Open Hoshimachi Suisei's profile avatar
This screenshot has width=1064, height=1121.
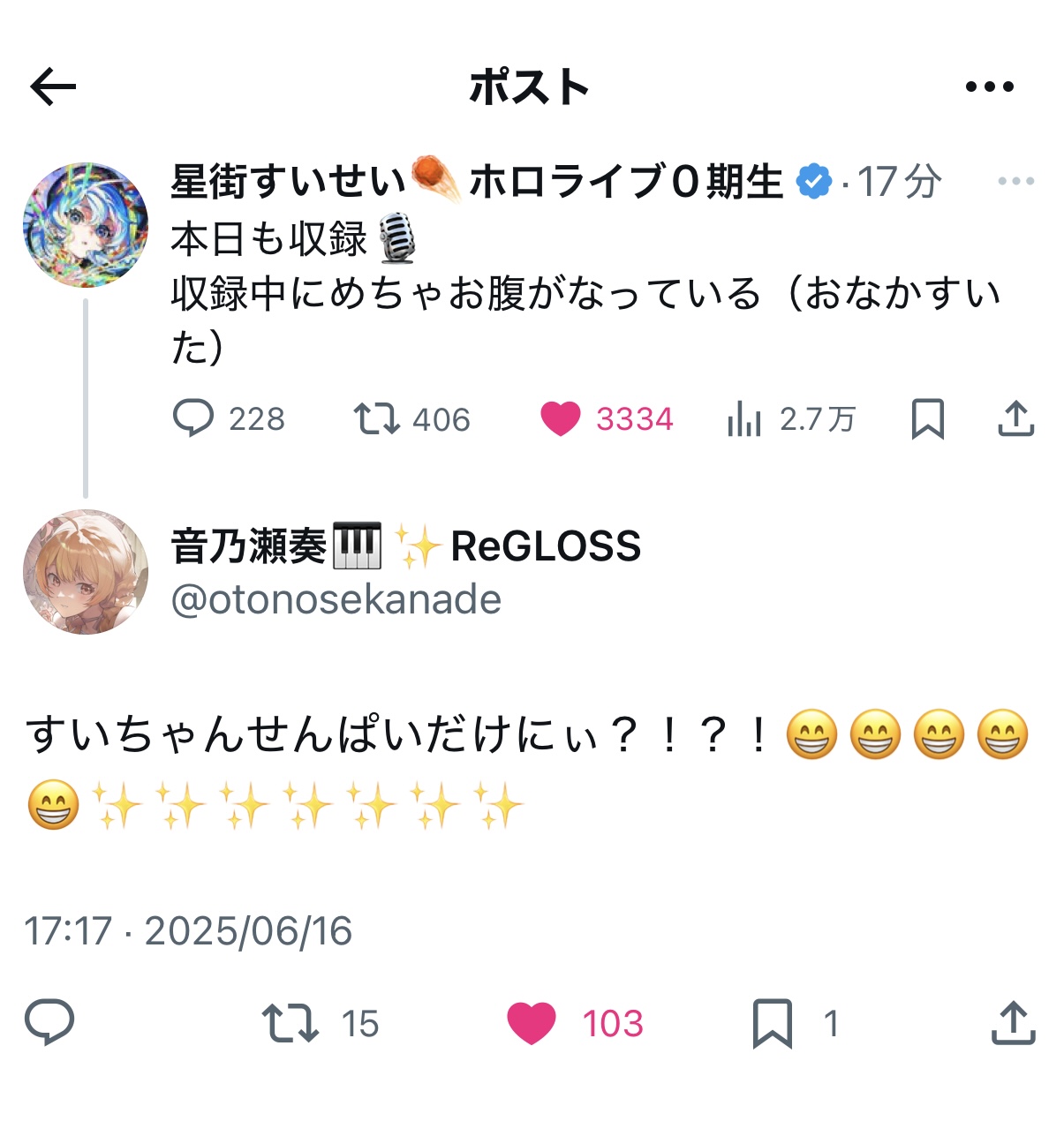(x=86, y=225)
